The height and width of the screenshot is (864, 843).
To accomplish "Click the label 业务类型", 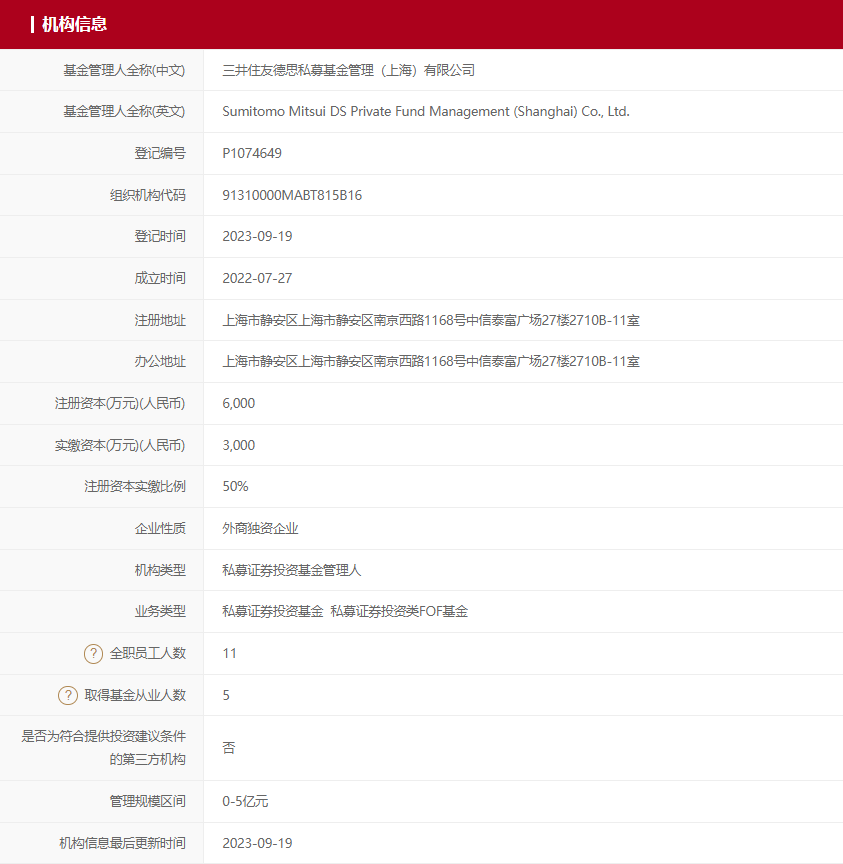I will (x=160, y=612).
